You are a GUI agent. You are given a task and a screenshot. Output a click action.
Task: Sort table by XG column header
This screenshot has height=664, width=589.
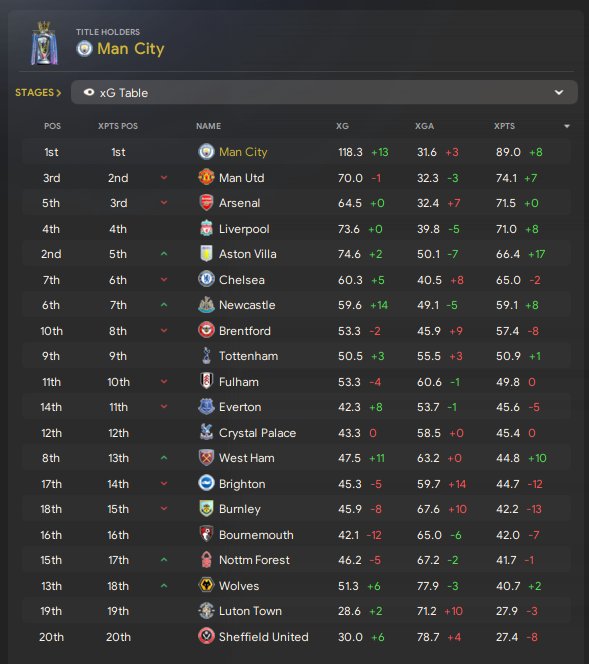coord(342,126)
